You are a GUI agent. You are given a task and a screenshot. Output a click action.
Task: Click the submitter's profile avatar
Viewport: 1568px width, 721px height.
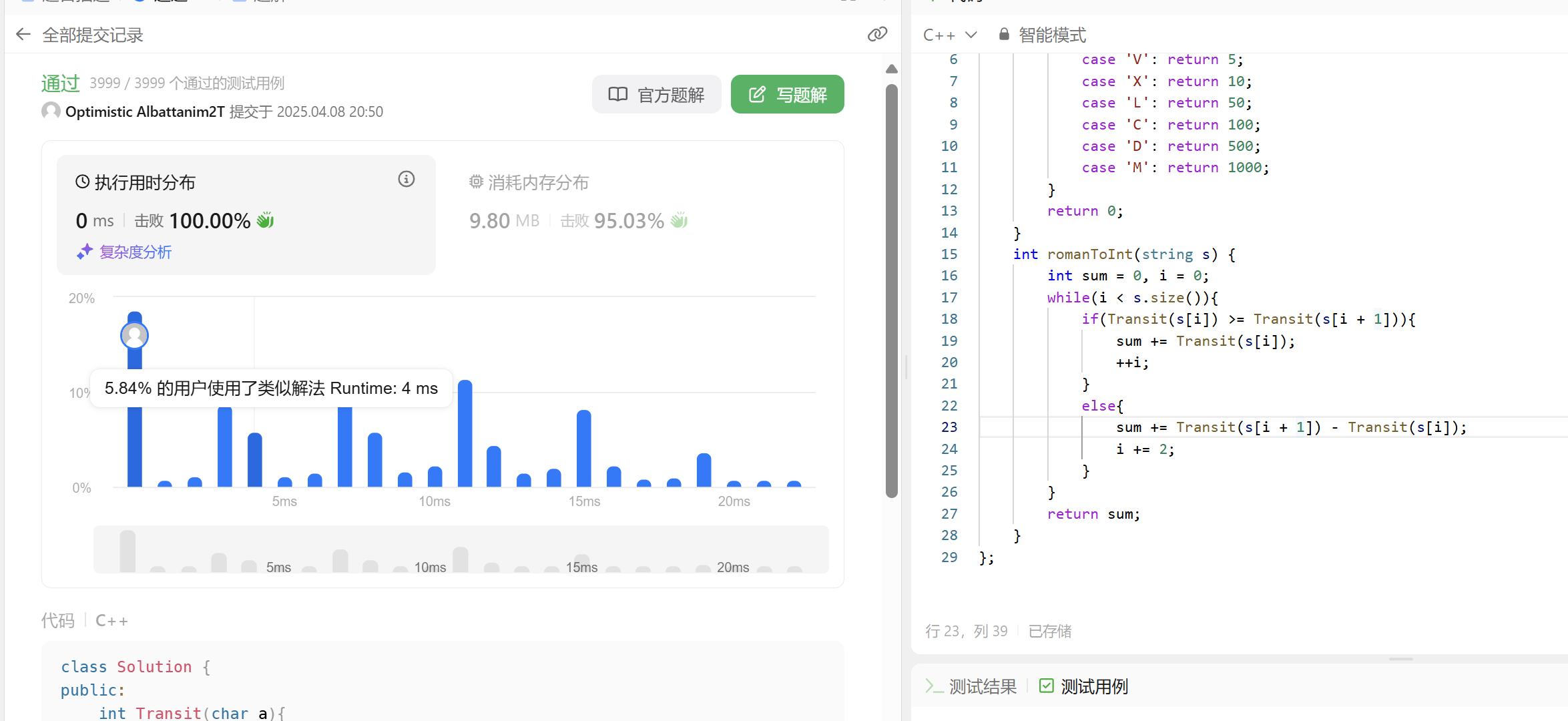(51, 111)
